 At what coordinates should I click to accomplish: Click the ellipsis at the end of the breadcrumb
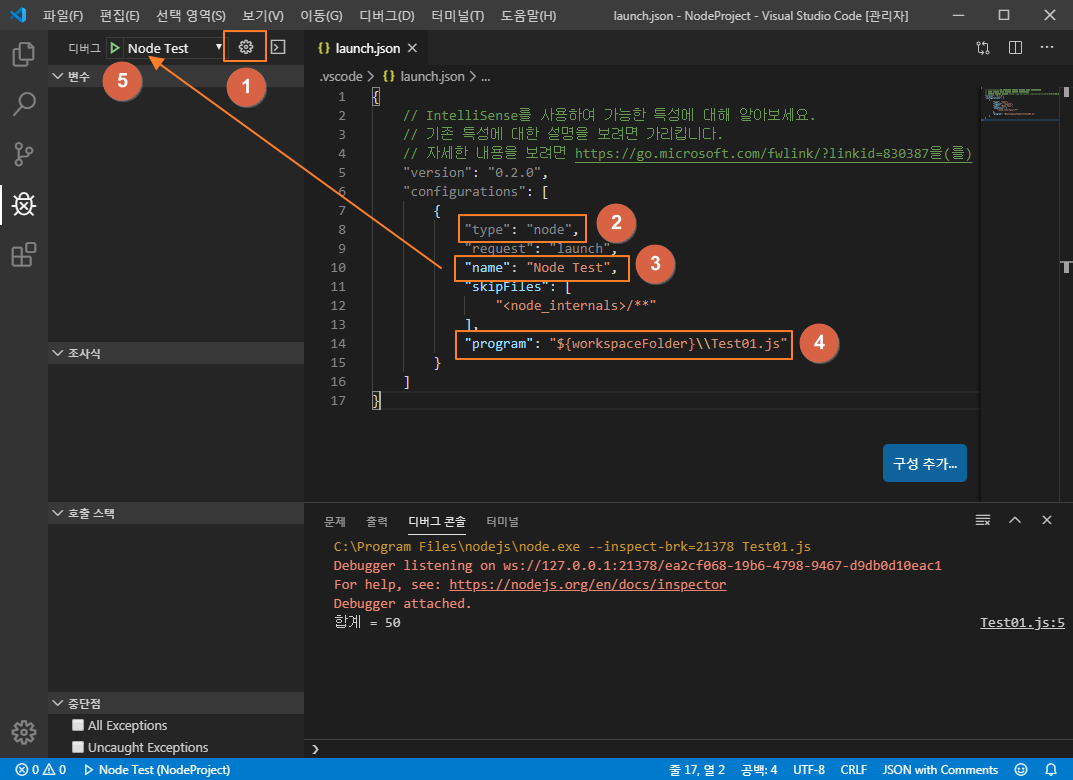point(485,77)
